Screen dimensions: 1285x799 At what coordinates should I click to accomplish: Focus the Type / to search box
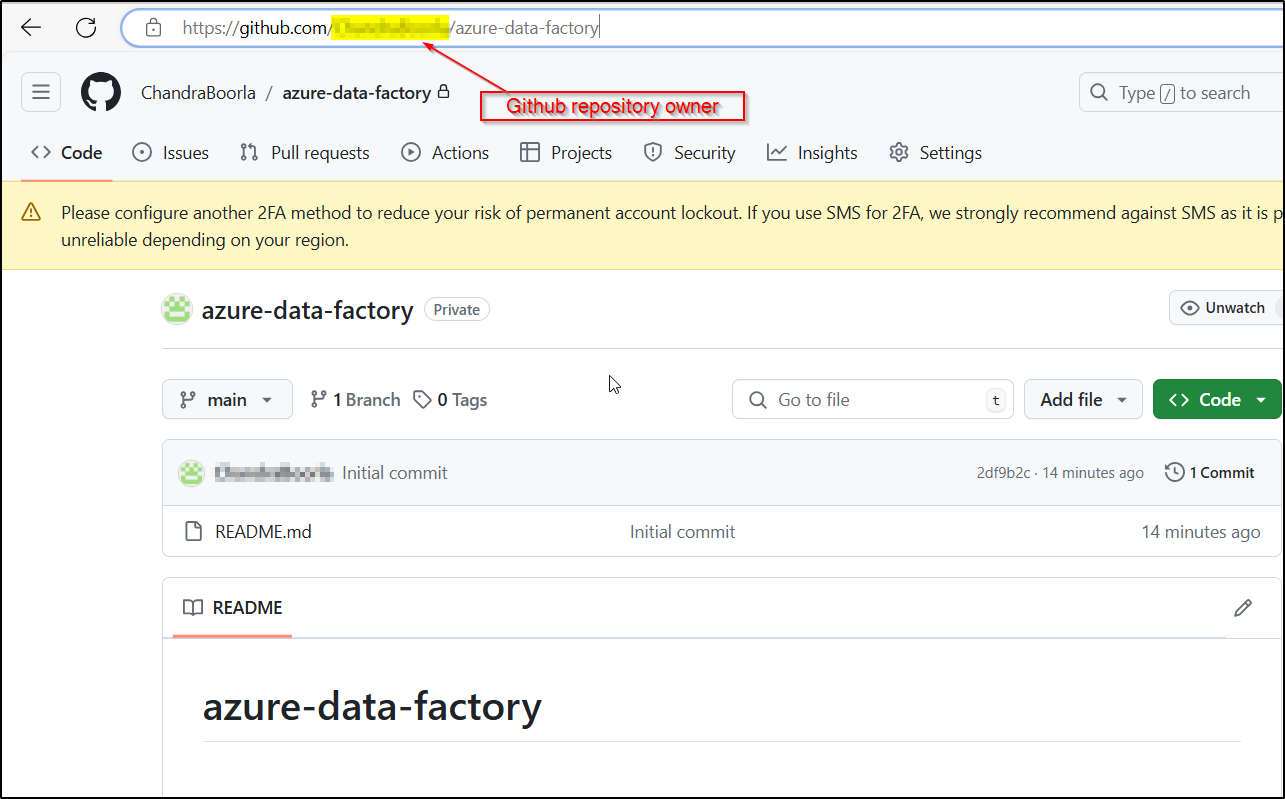click(x=1180, y=93)
